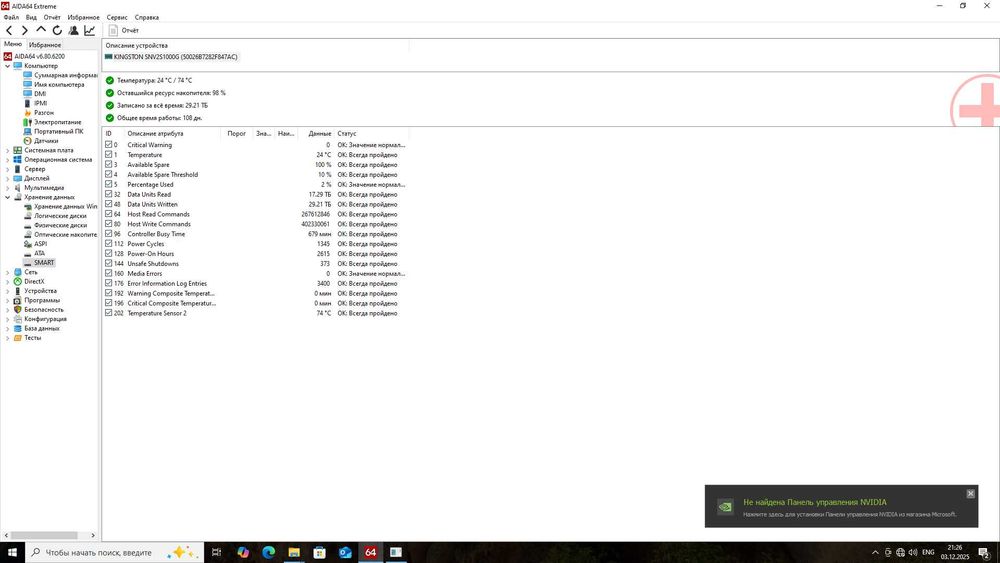
Task: Open the chart graph icon in the toolbar
Action: tap(90, 30)
